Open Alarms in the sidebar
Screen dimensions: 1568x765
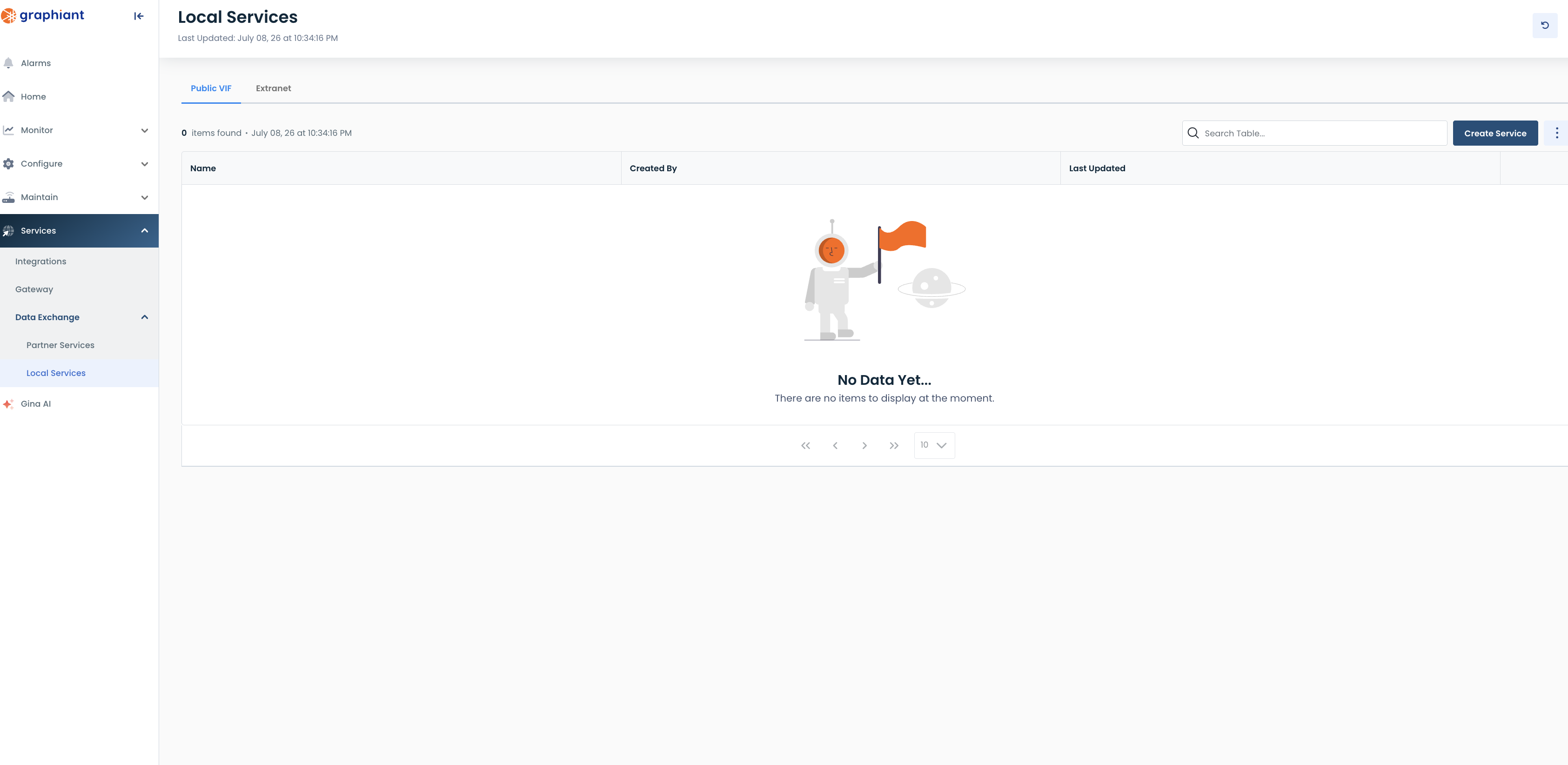79,63
